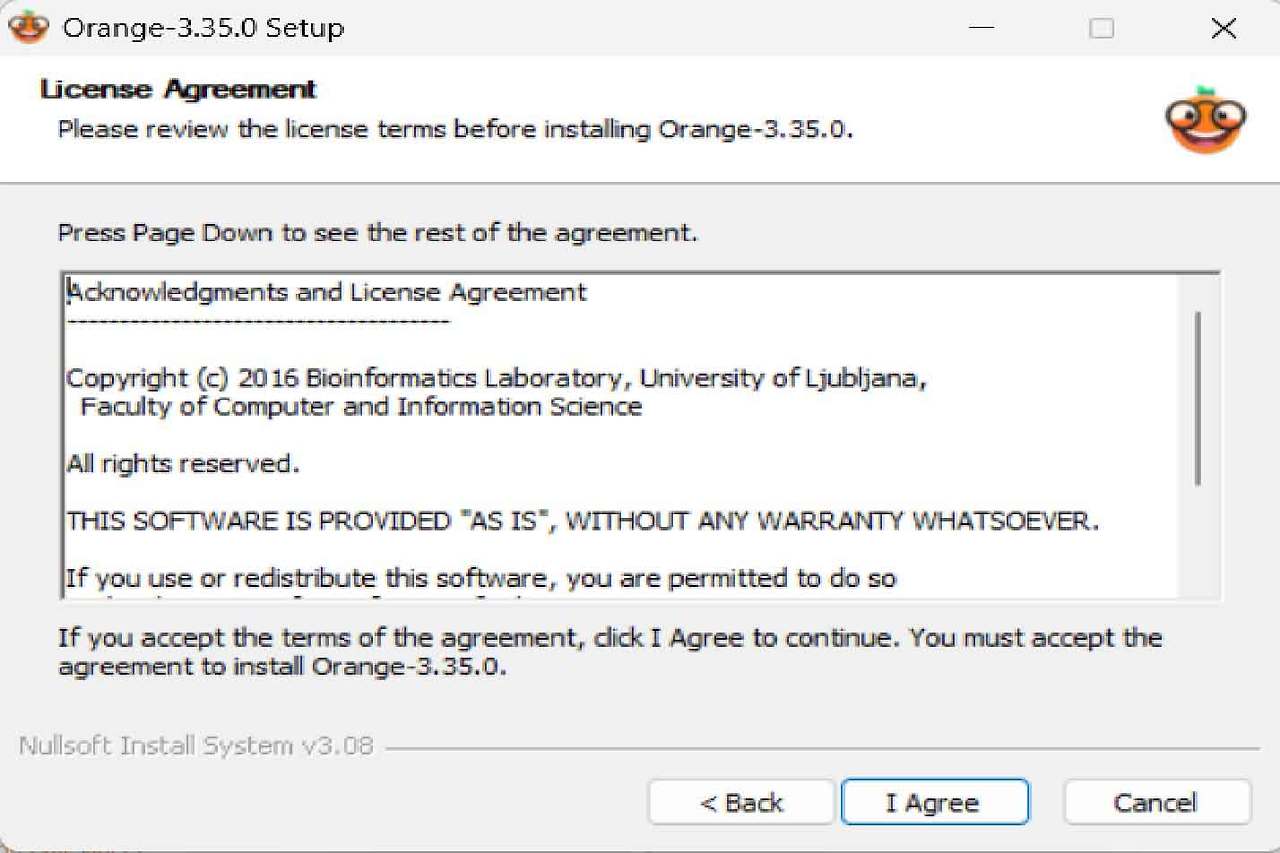The width and height of the screenshot is (1280, 853).
Task: Click the 'THIS SOFTWARE IS PROVIDED AS IS' line
Action: pos(582,521)
